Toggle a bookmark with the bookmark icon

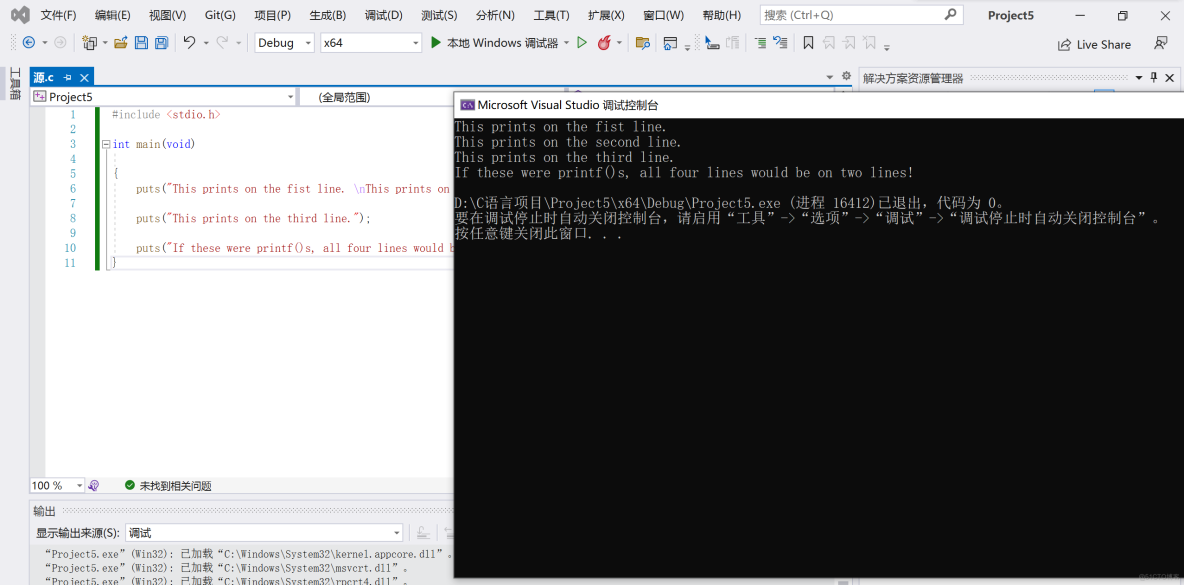click(x=808, y=43)
